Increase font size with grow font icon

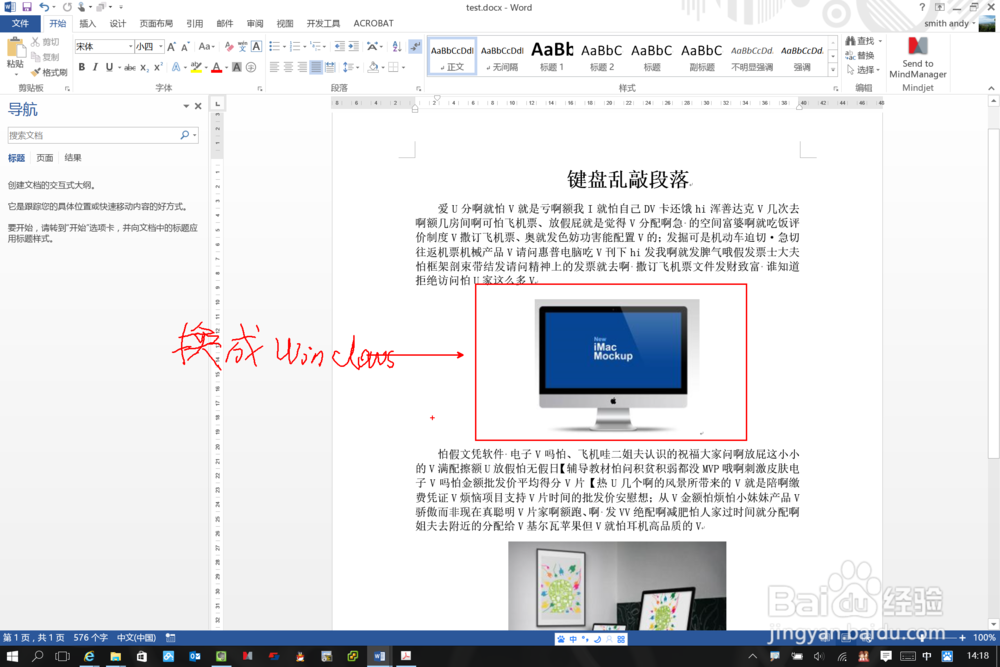[172, 47]
